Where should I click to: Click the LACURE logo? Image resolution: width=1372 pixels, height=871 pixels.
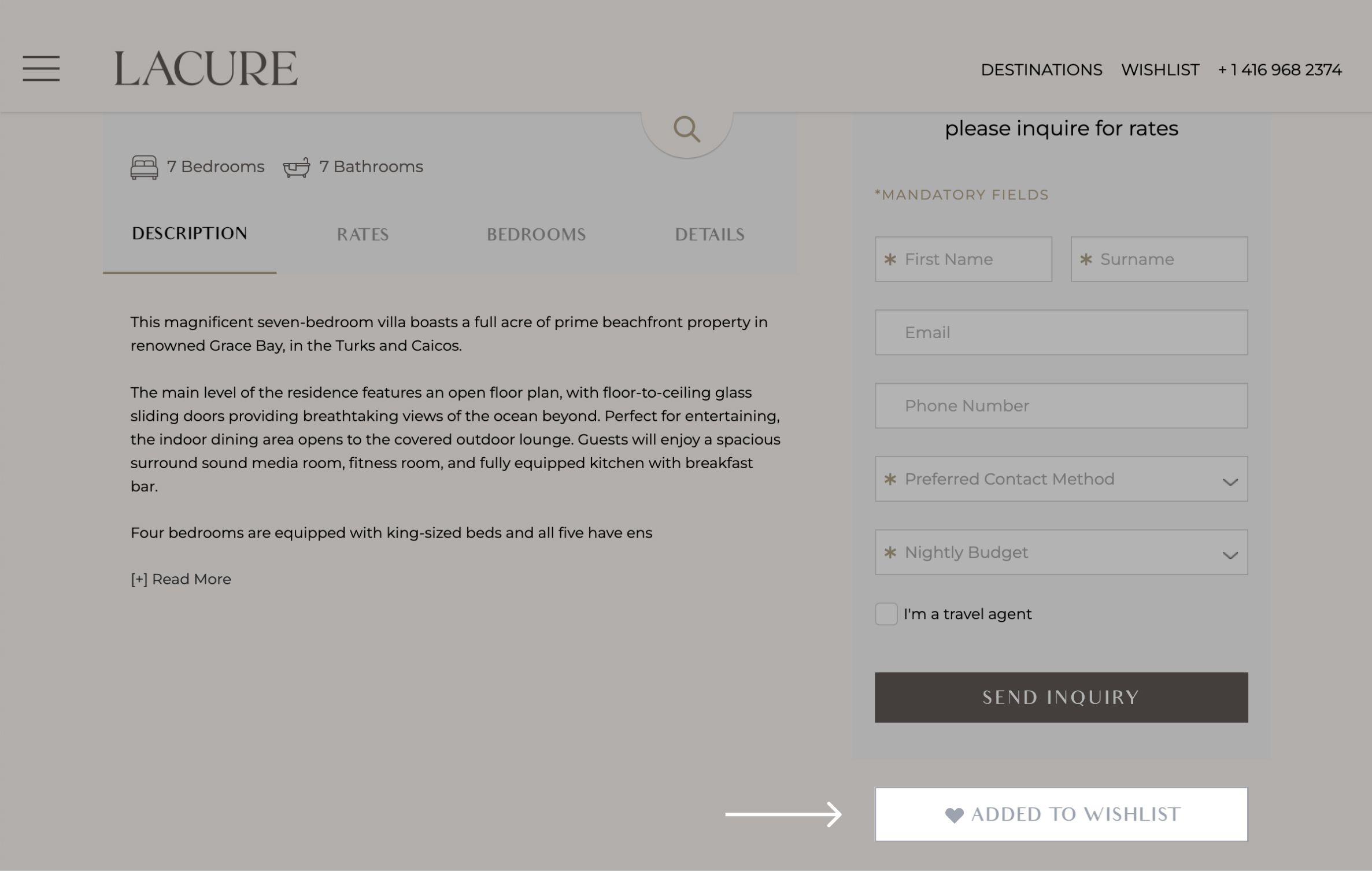click(x=206, y=69)
